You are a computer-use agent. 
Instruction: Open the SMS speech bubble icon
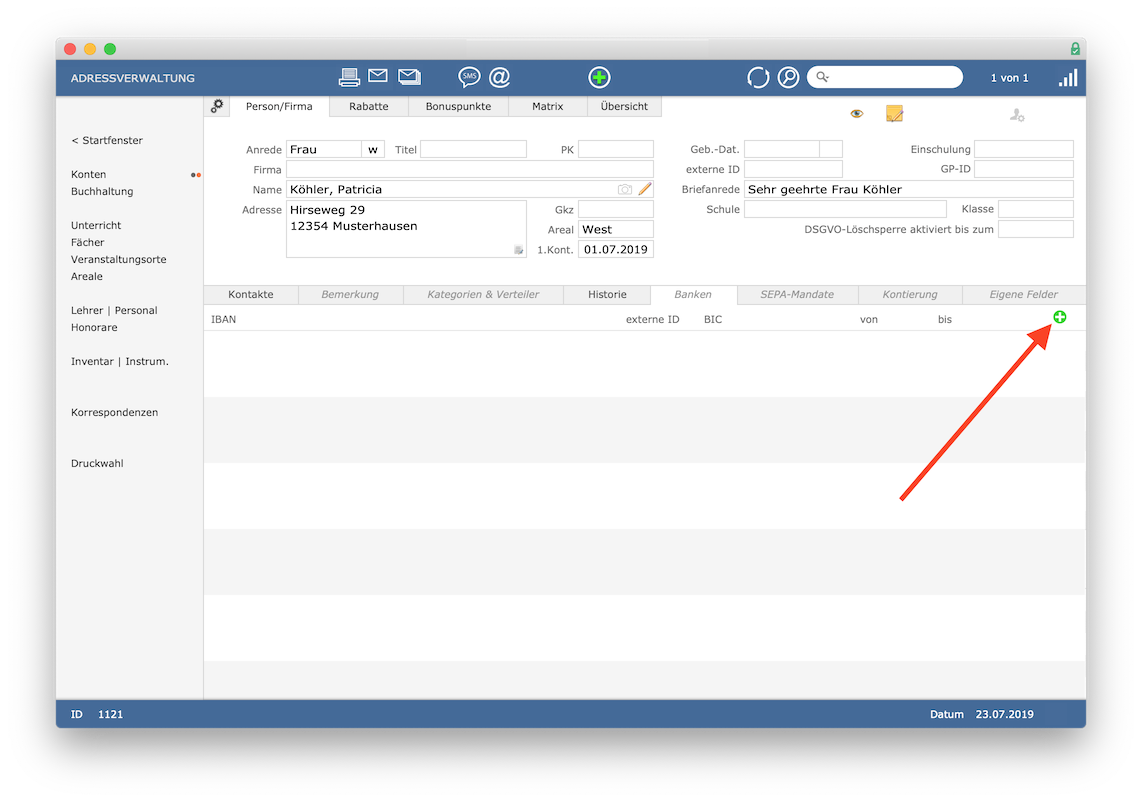point(469,76)
